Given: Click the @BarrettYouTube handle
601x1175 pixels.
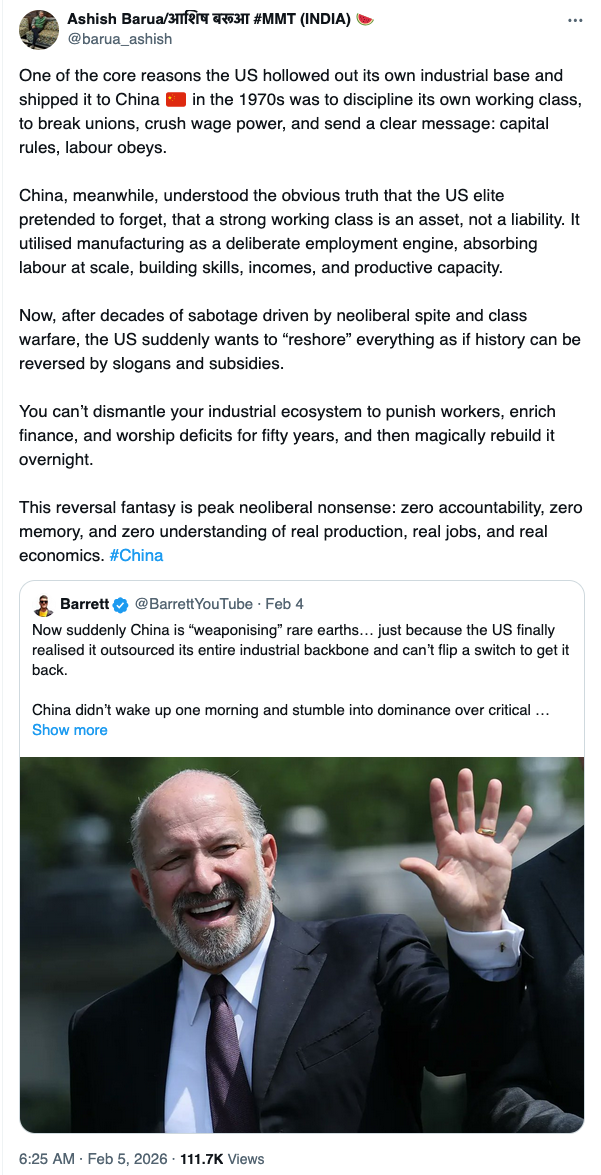Looking at the screenshot, I should coord(193,605).
